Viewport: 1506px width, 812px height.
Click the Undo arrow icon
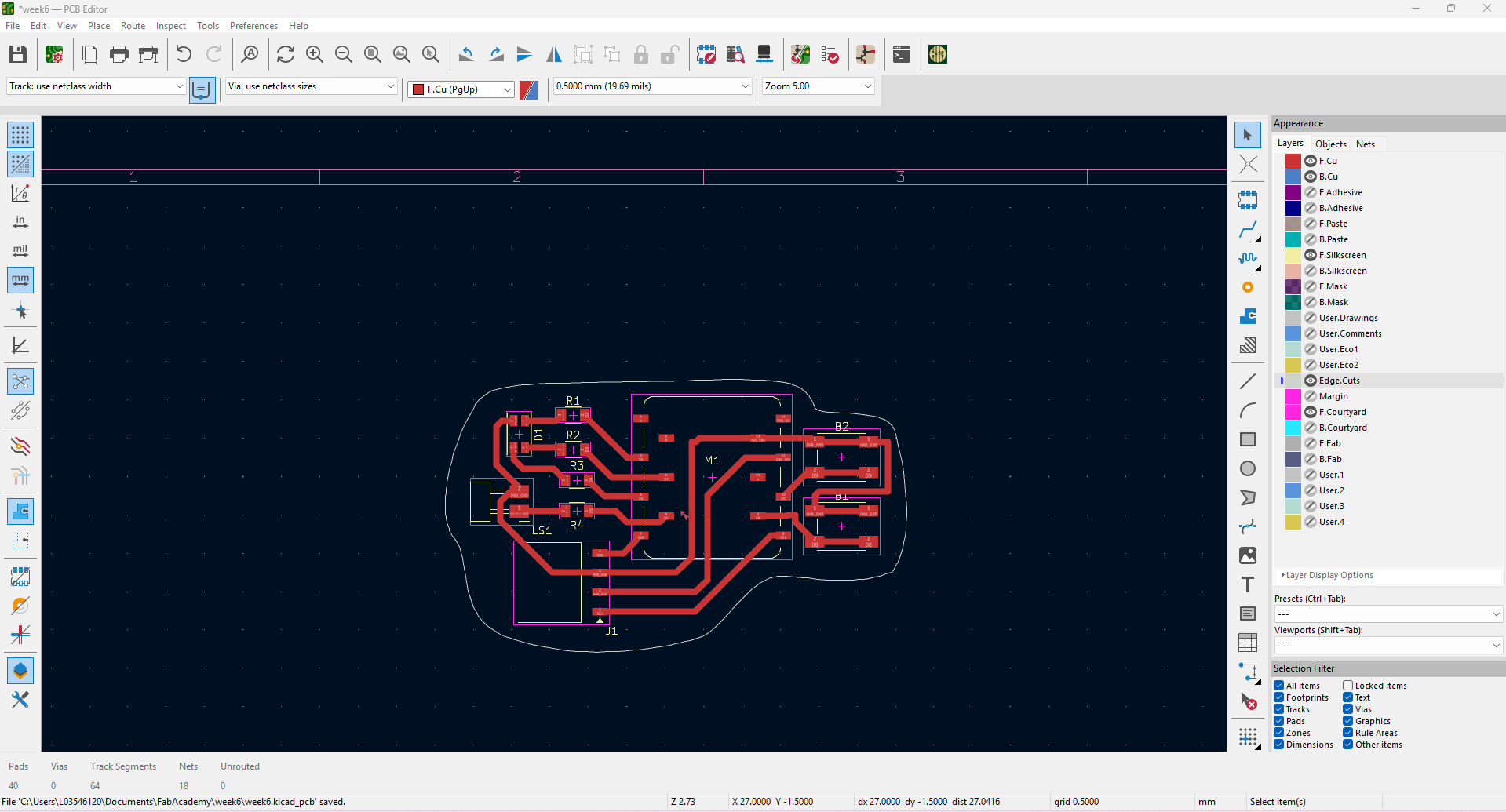184,54
